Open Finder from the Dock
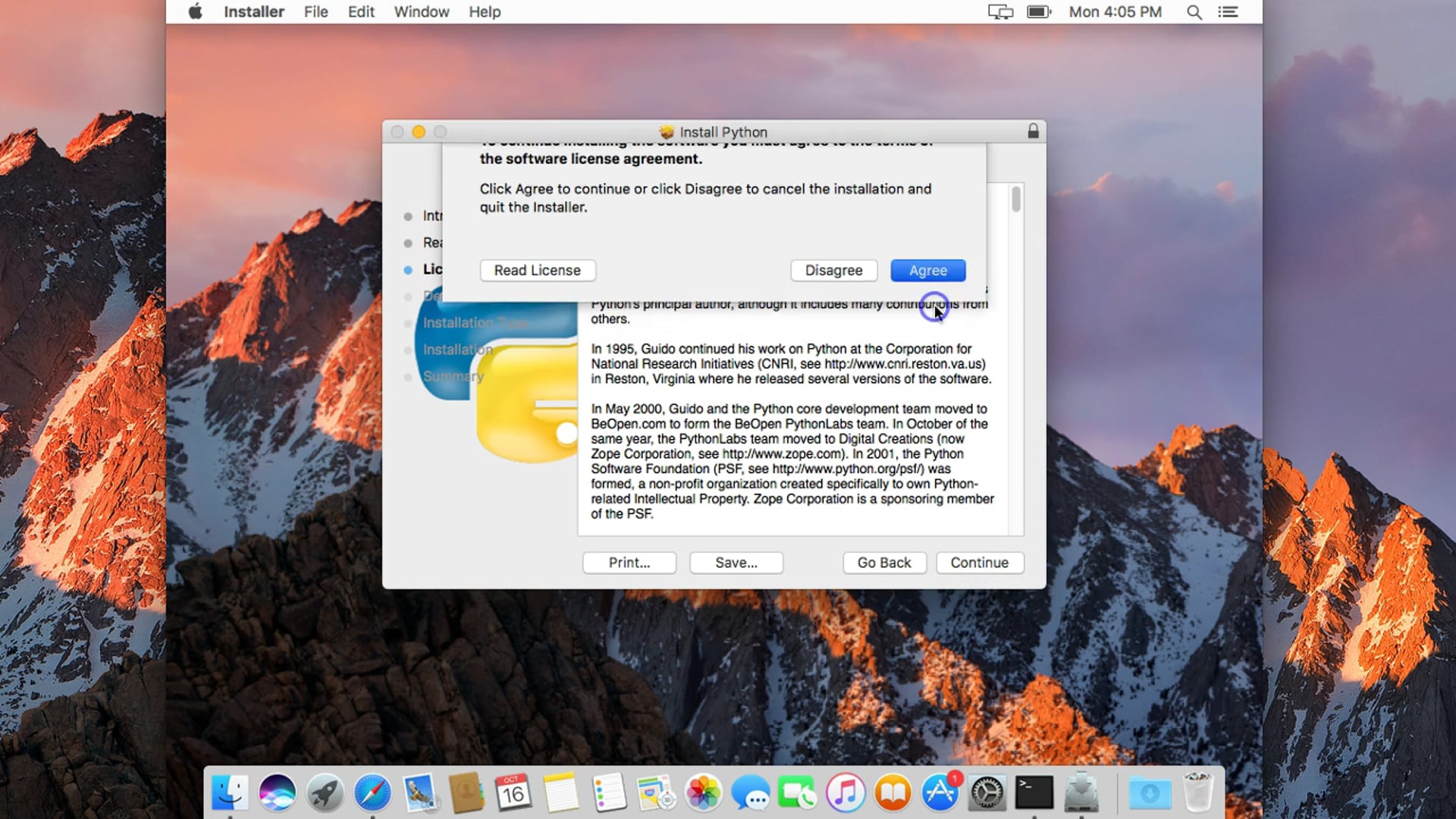 pyautogui.click(x=231, y=792)
